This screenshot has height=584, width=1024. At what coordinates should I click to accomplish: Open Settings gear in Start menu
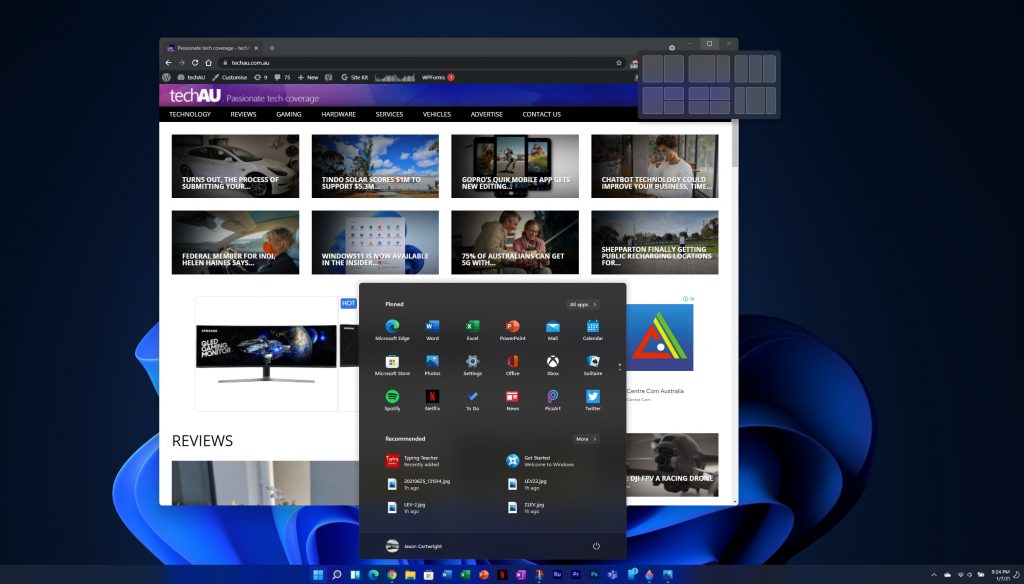tap(472, 362)
